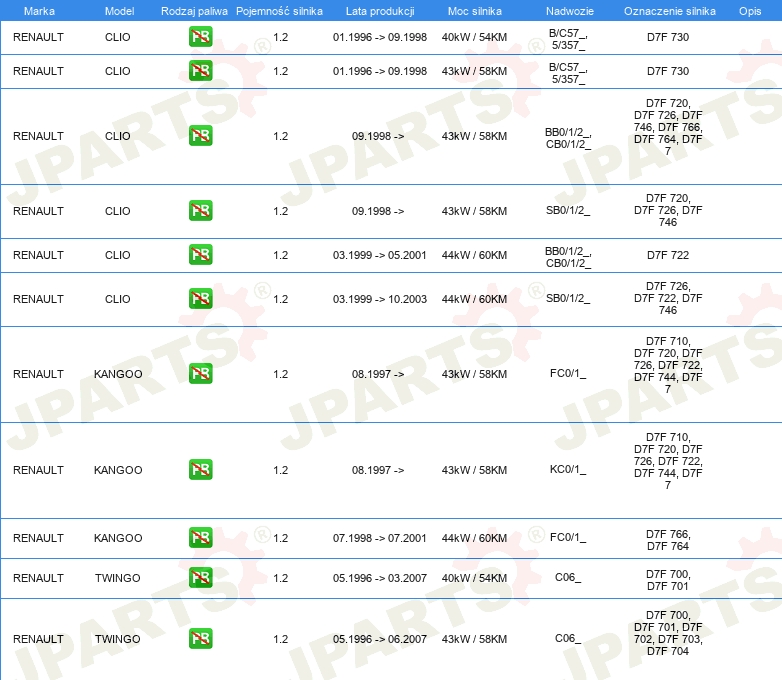The height and width of the screenshot is (680, 782).
Task: Click fuel icon in TWINGO 43kW row
Action: [x=200, y=639]
